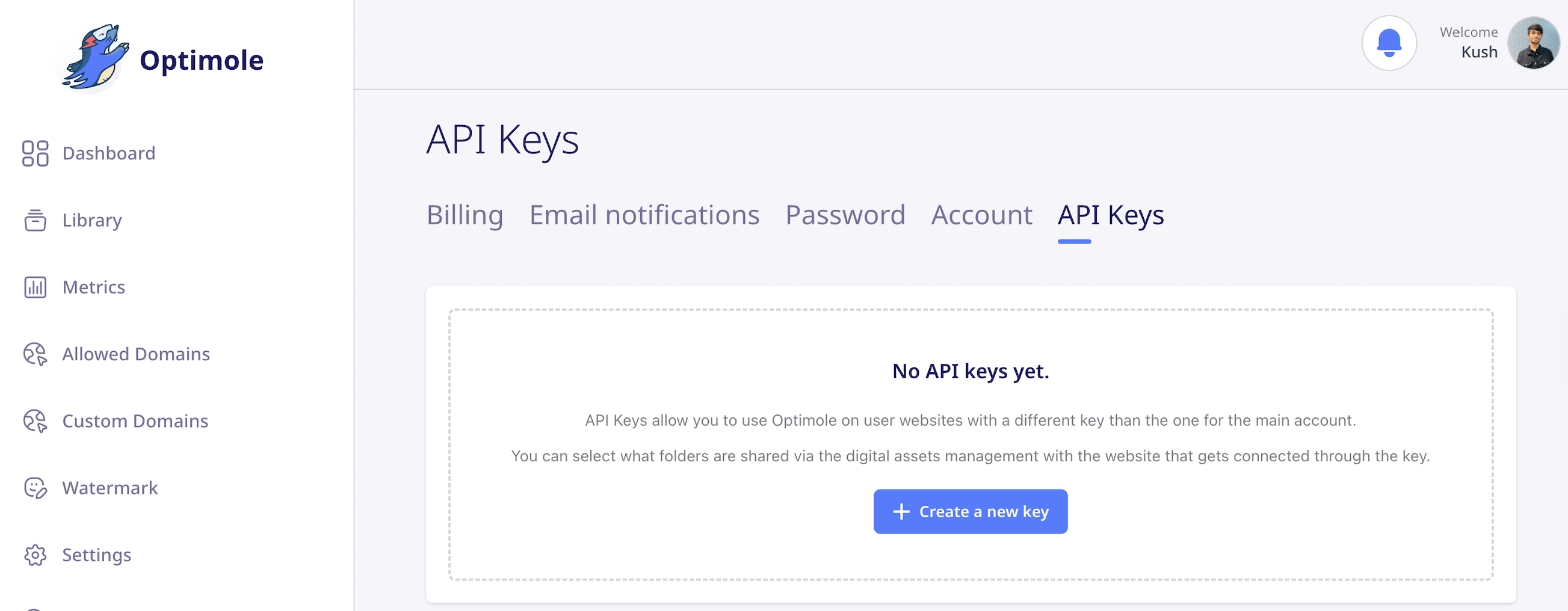The width and height of the screenshot is (1568, 611).
Task: Open the Email notifications tab
Action: [644, 215]
